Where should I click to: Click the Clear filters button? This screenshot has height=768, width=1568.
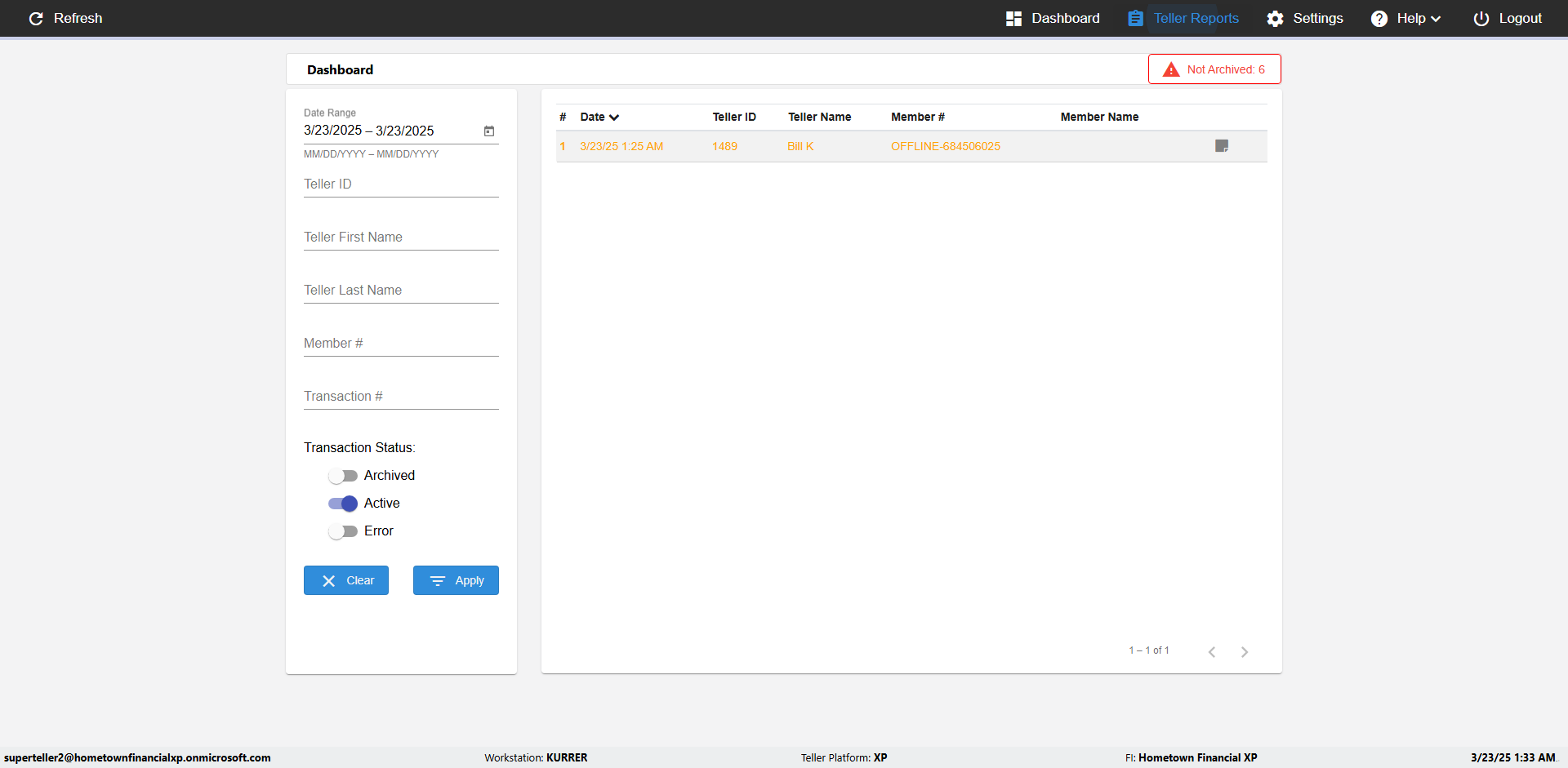(x=346, y=580)
